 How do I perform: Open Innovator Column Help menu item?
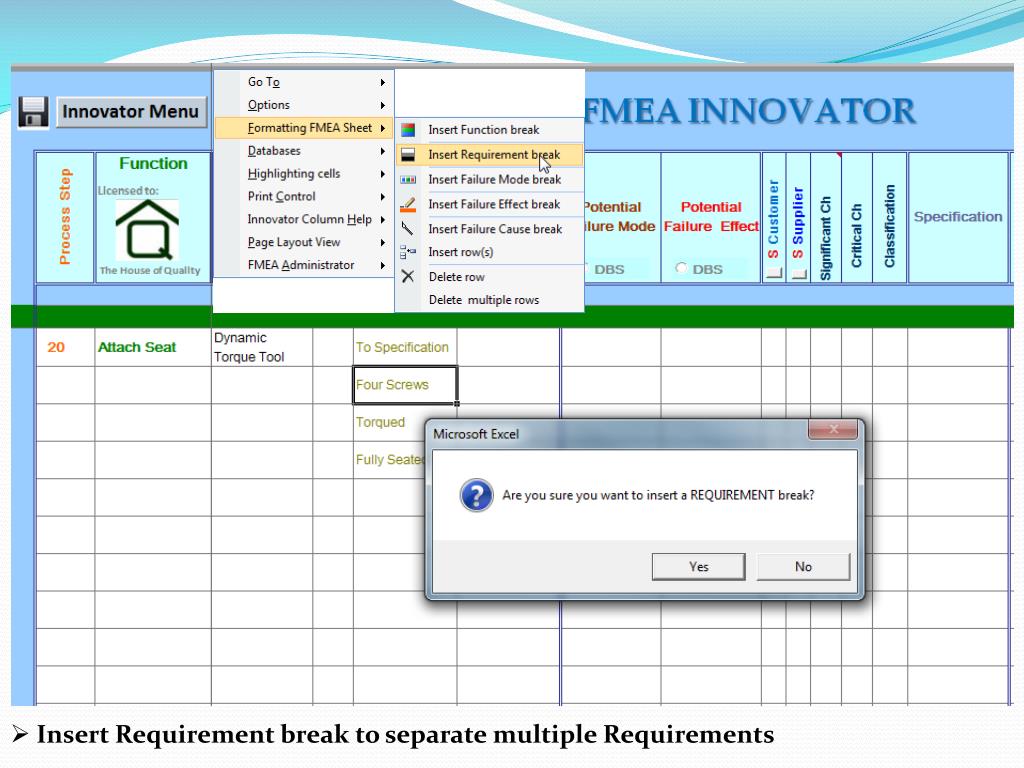[304, 219]
